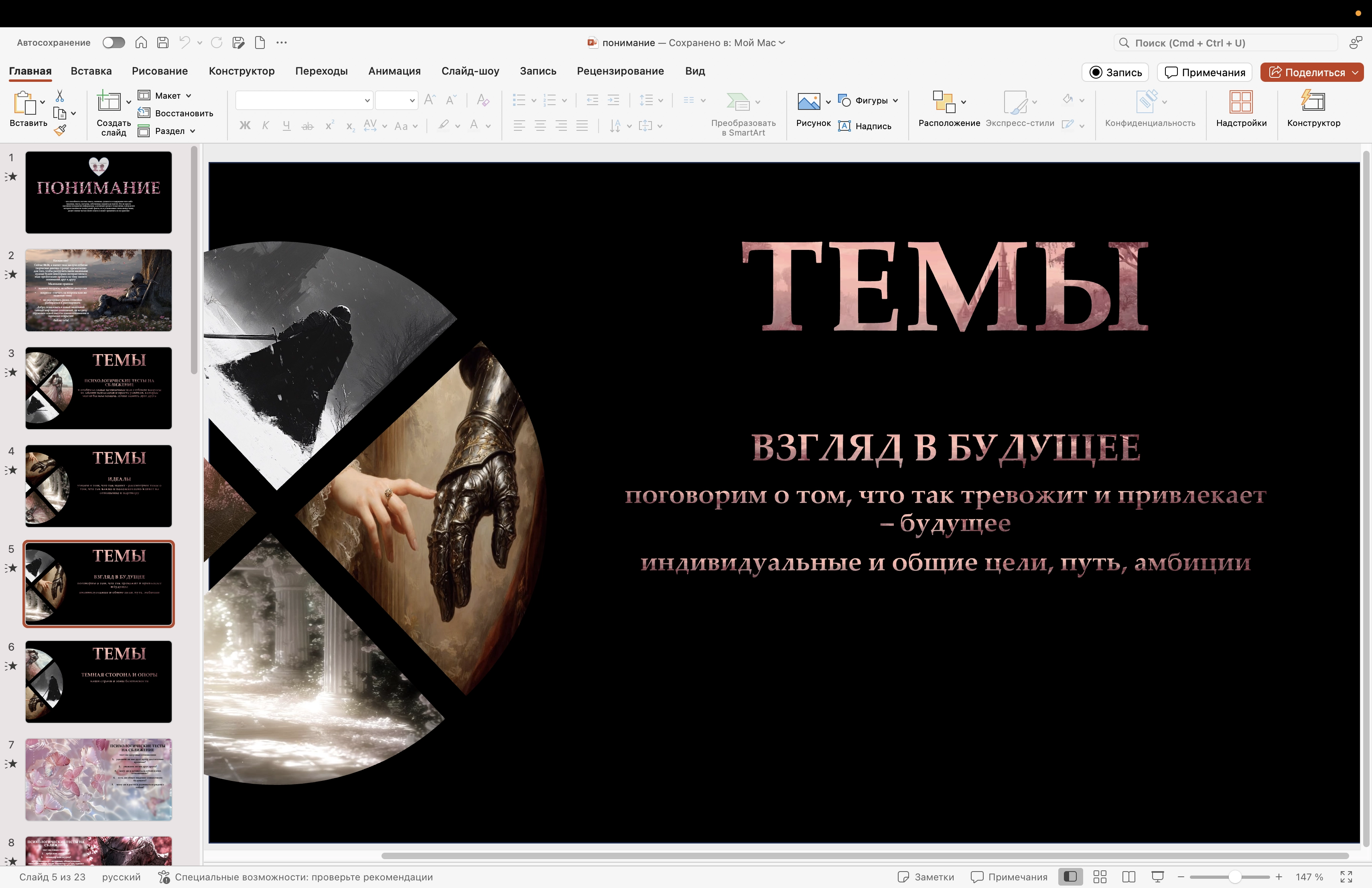This screenshot has height=888, width=1372.
Task: Switch to slide sorter view
Action: pos(1100,876)
